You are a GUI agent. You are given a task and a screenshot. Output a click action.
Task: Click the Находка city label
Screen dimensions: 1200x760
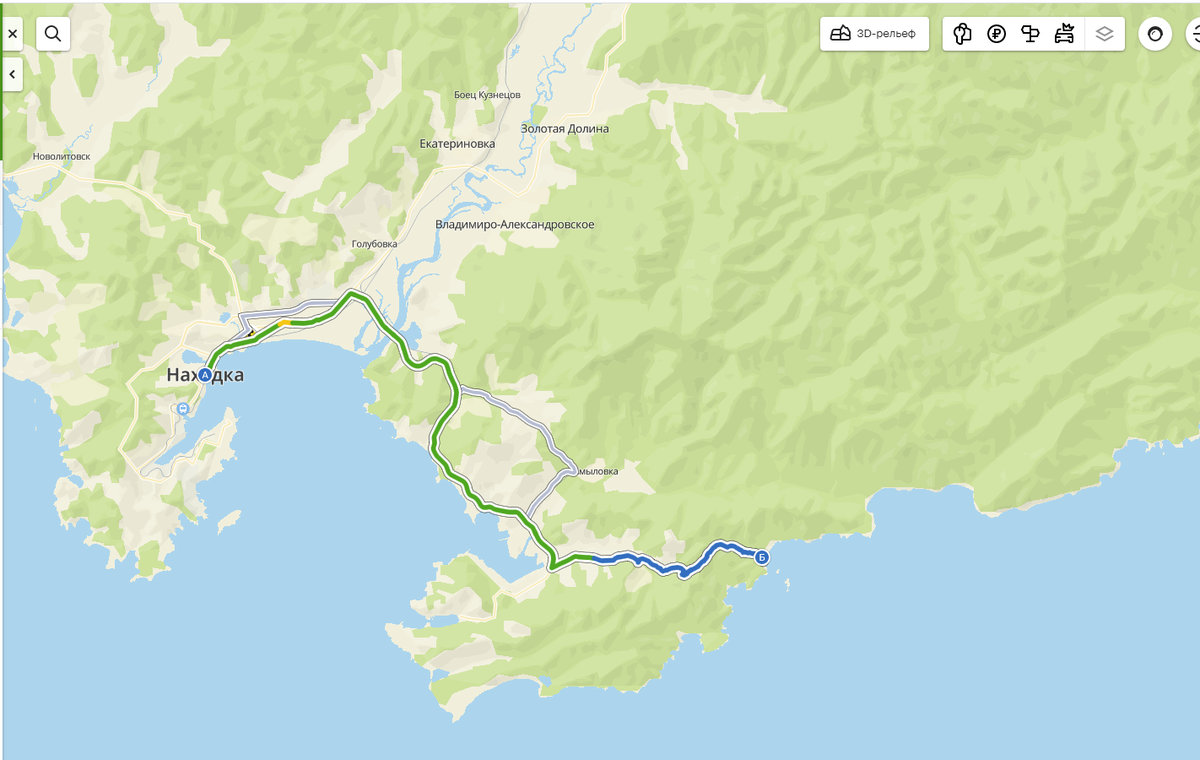[x=205, y=375]
